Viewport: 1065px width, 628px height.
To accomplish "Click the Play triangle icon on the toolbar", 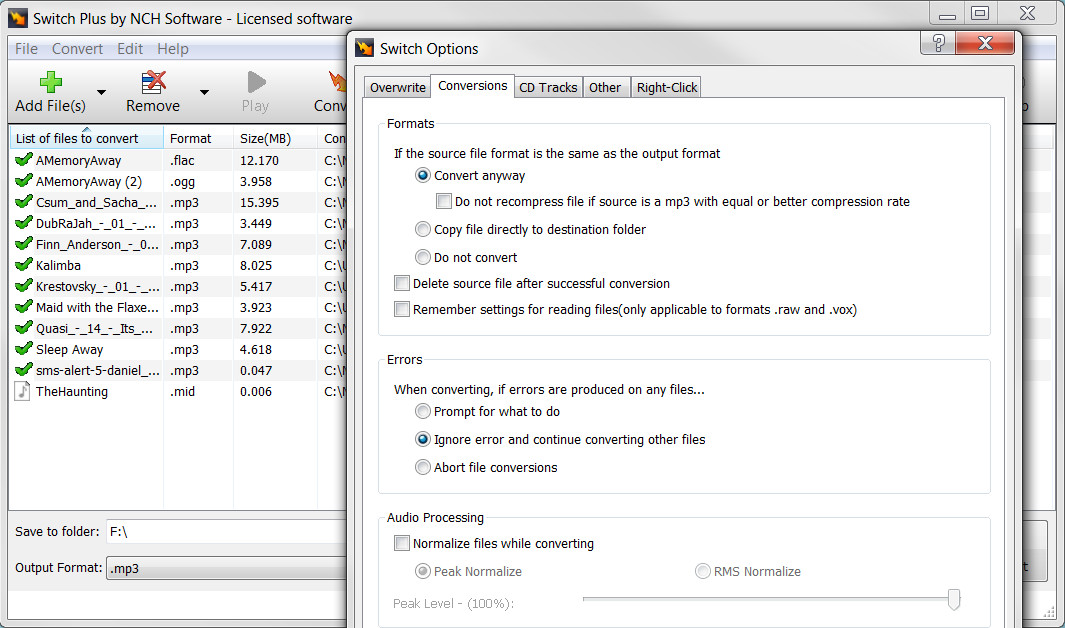I will coord(256,82).
